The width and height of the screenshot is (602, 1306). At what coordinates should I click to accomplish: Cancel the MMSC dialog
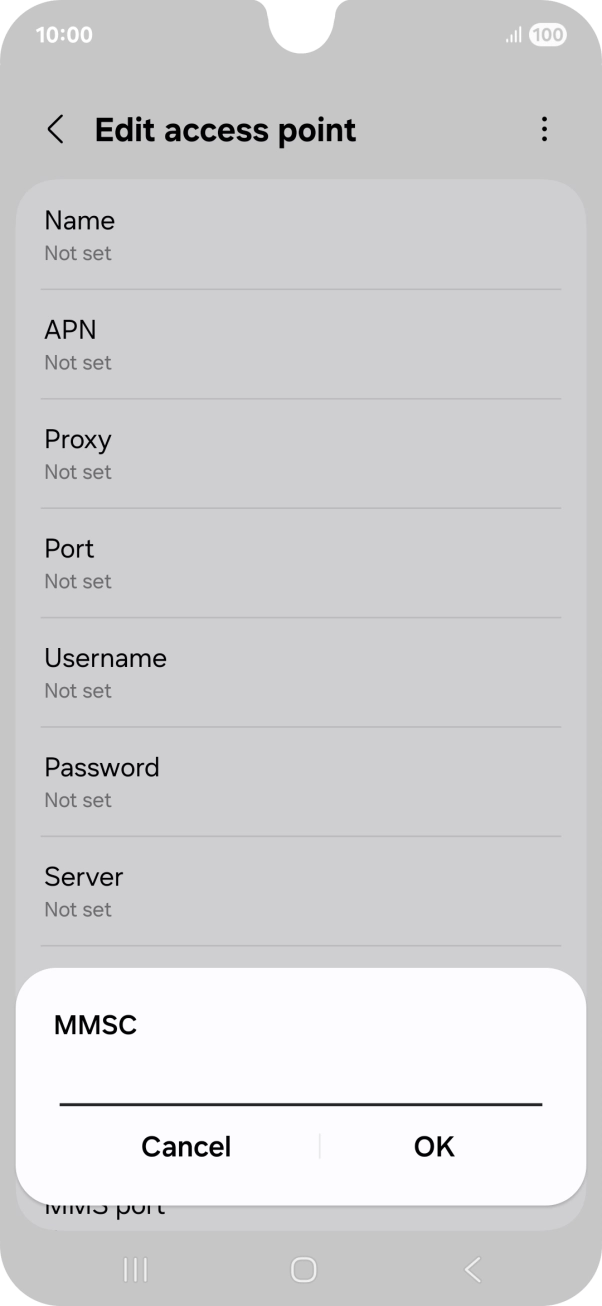click(186, 1147)
